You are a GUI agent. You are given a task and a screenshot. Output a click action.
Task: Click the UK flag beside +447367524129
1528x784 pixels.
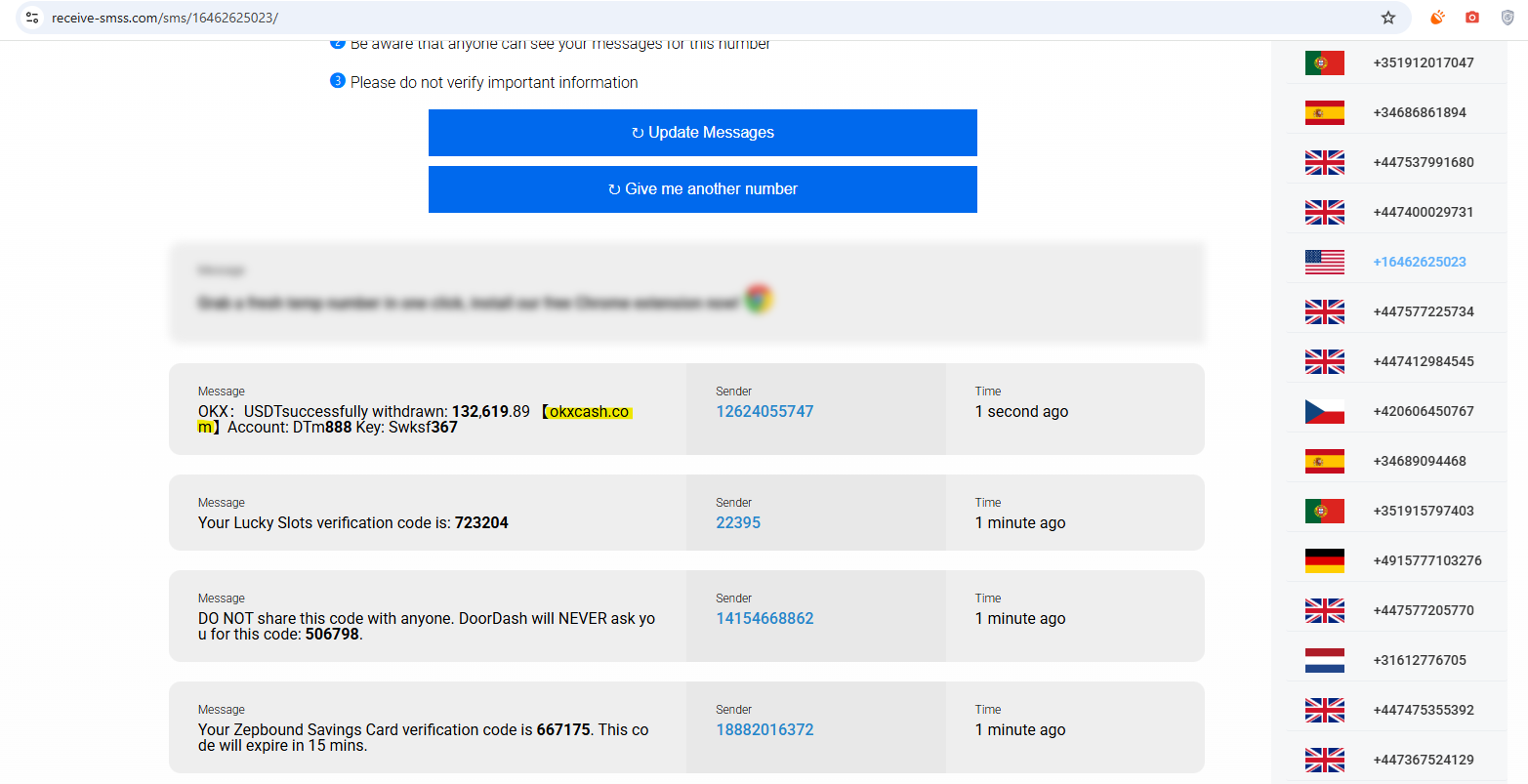point(1325,760)
